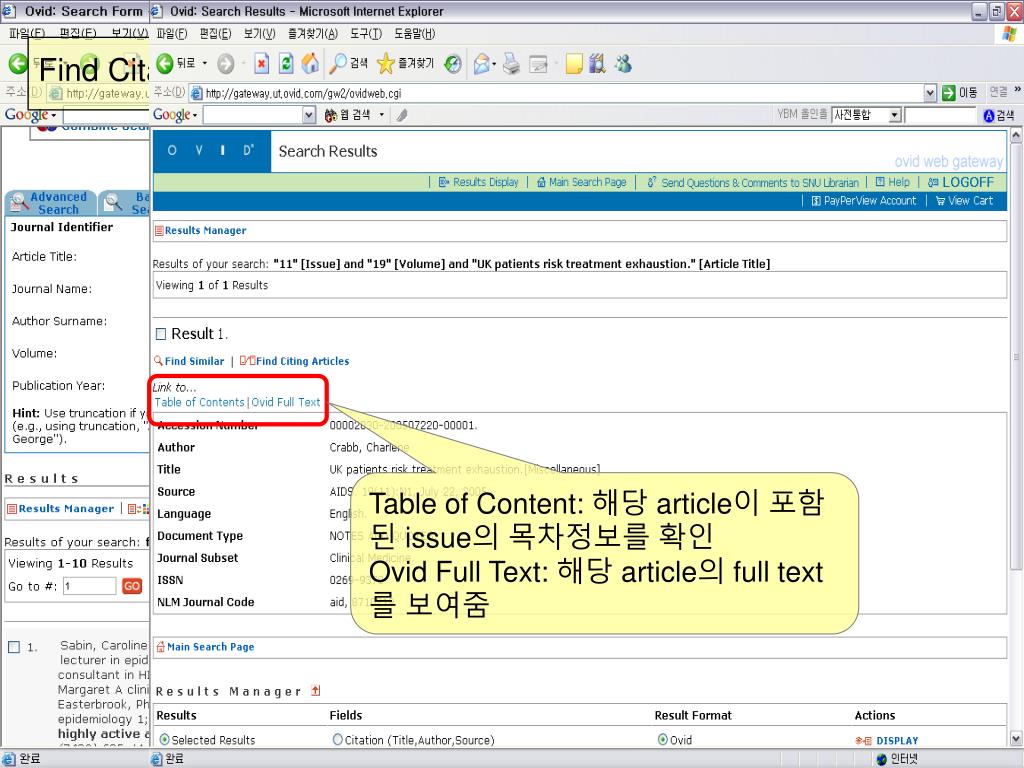The width and height of the screenshot is (1024, 768).
Task: Select the Citation (Title,Author,Source) radio option
Action: point(338,739)
